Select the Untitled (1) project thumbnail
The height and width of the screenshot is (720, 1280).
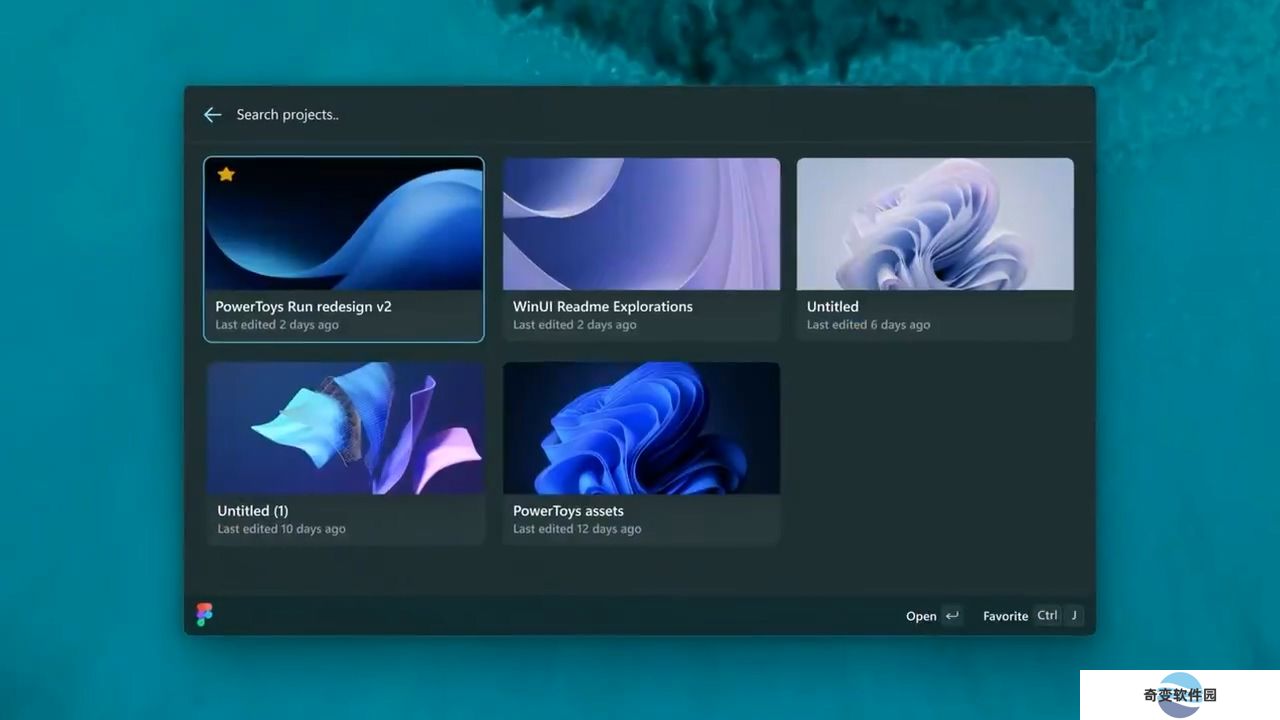[x=346, y=428]
